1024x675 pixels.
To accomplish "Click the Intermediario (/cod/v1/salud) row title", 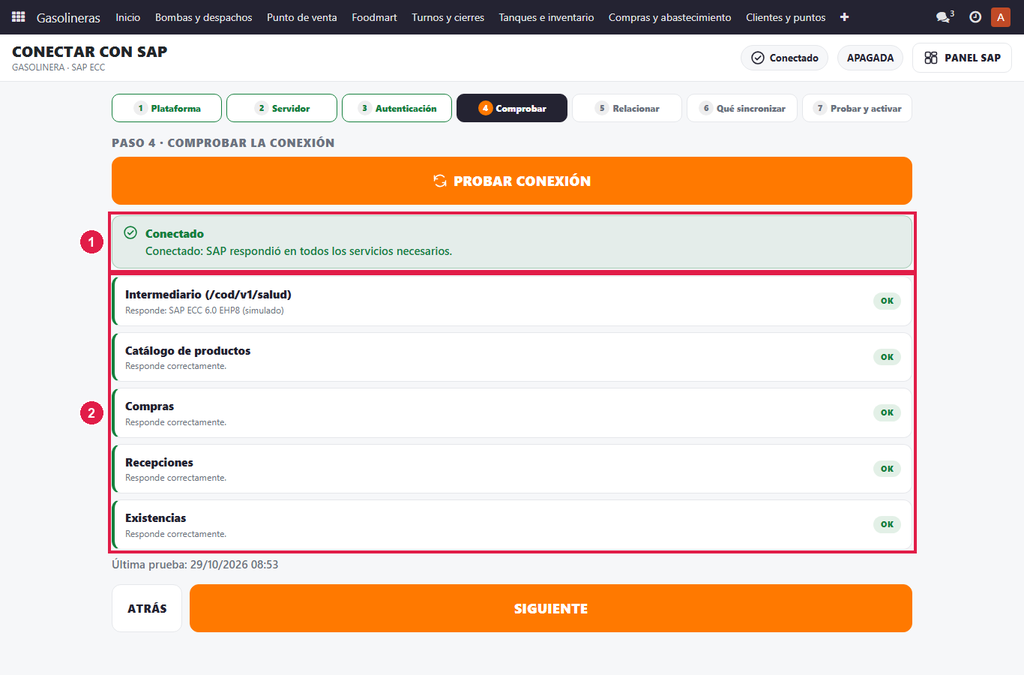I will tap(208, 294).
